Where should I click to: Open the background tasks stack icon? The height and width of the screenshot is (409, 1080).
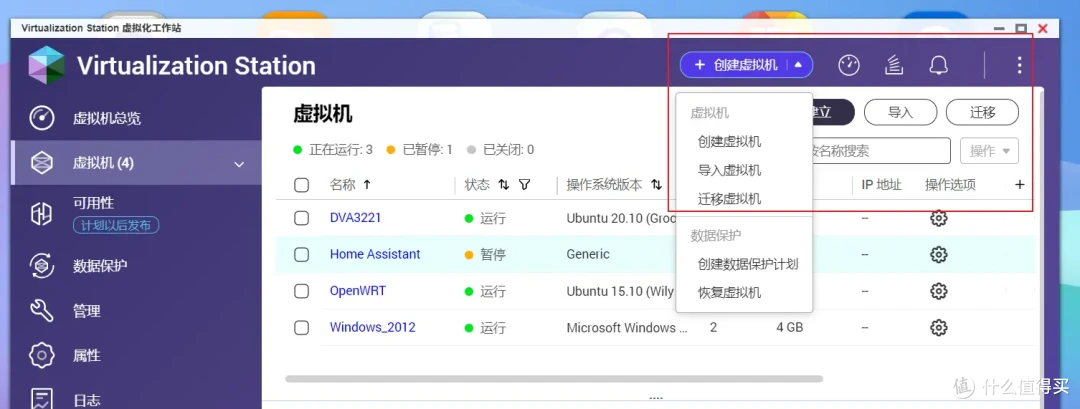pos(893,65)
